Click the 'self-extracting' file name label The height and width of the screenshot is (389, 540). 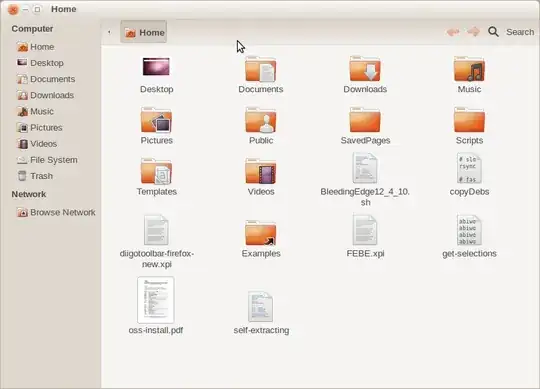pos(261,330)
